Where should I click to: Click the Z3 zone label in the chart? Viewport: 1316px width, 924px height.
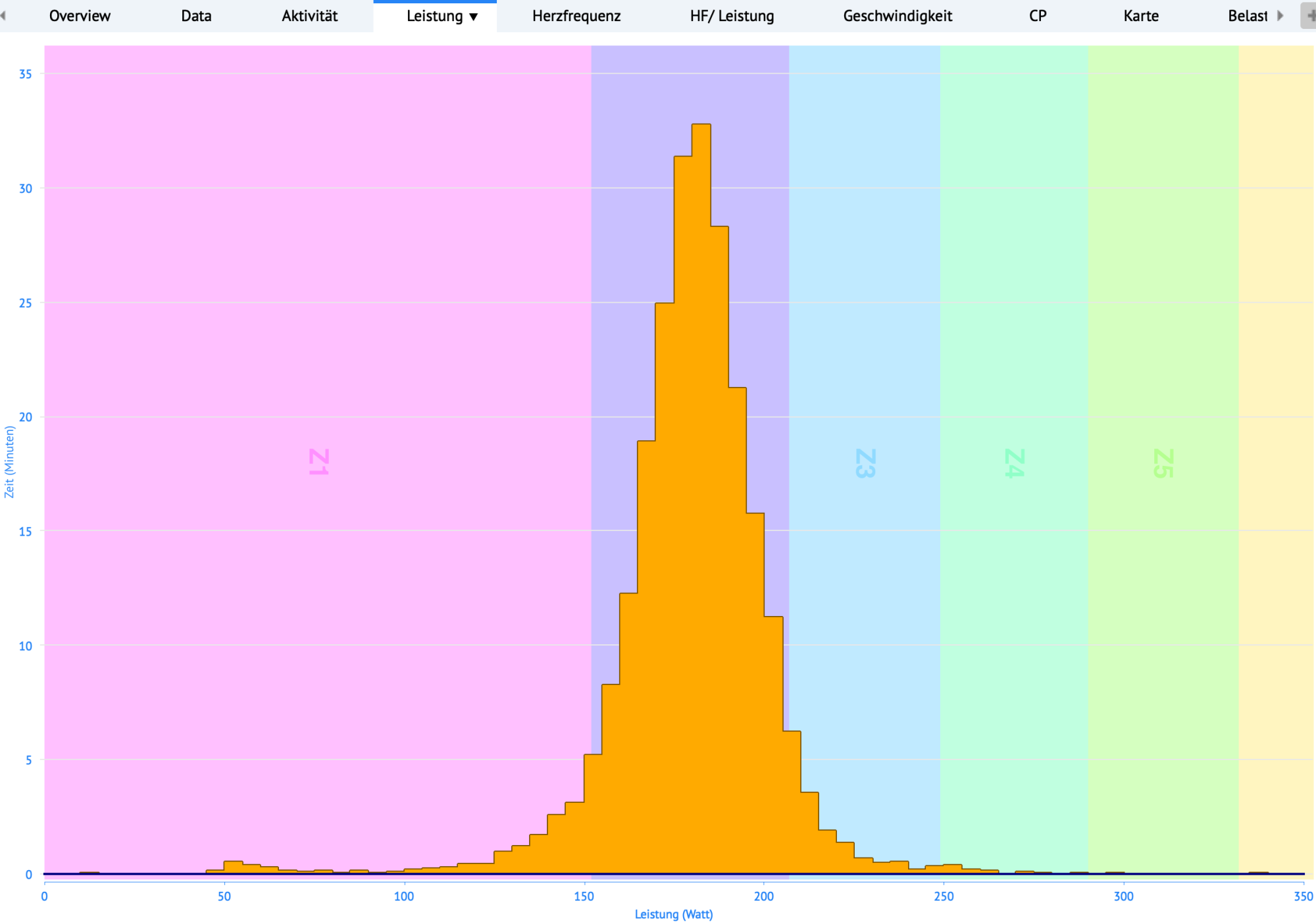pos(865,463)
